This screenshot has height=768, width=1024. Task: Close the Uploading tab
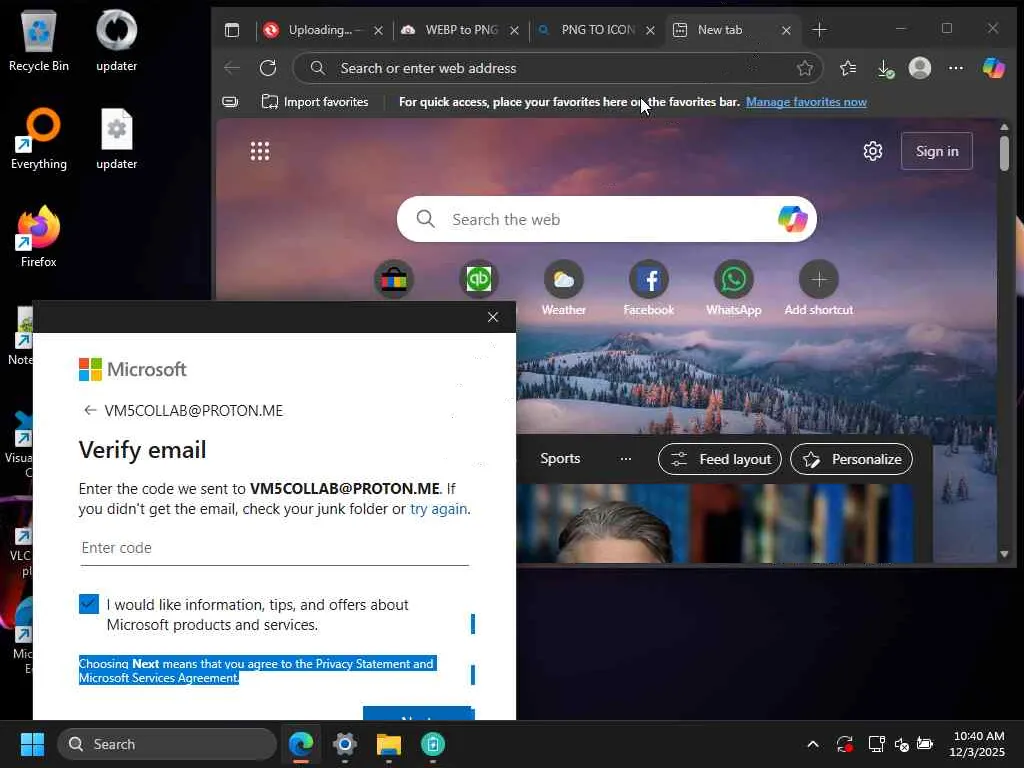(x=378, y=31)
